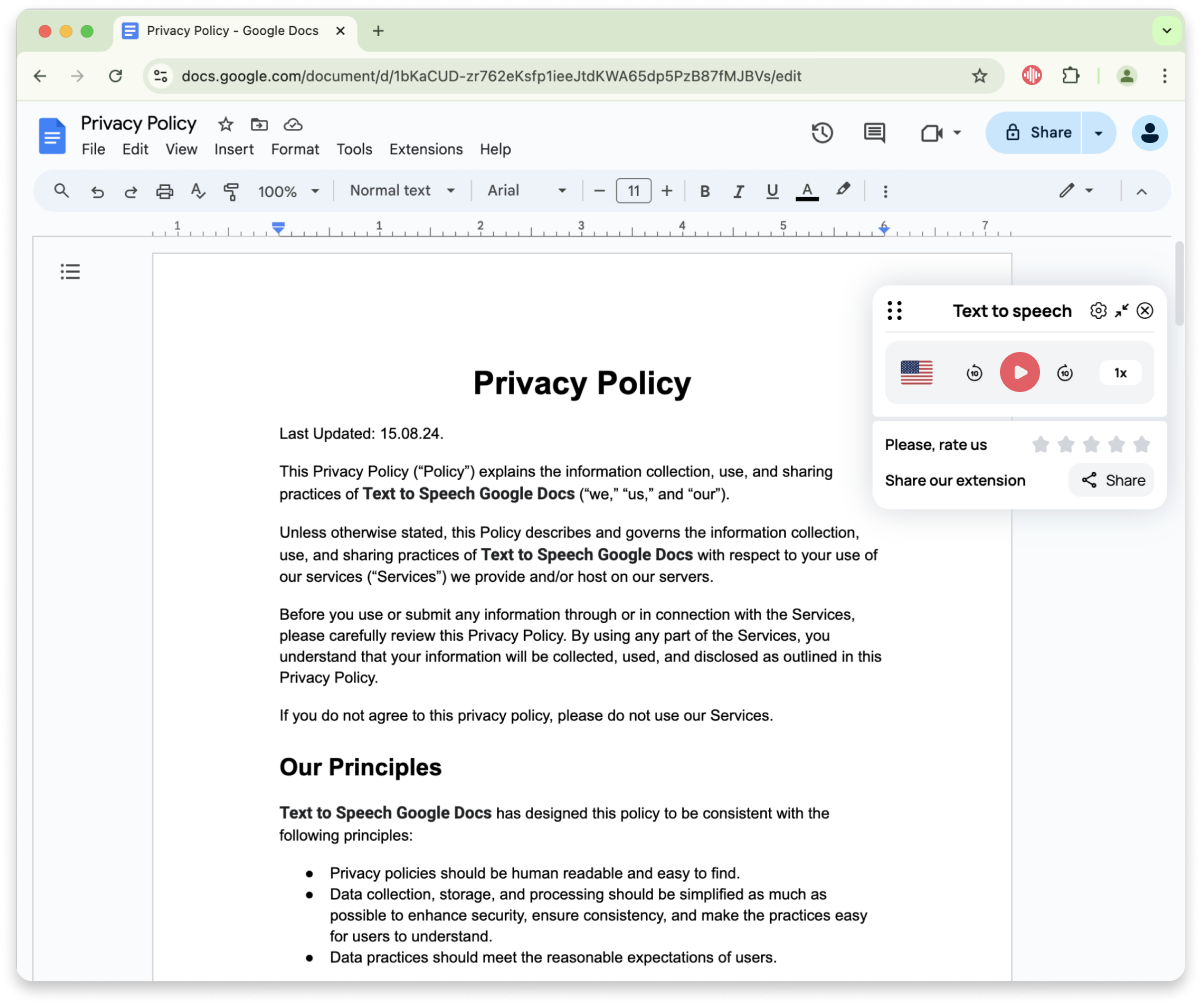Star the Privacy Policy document
Viewport: 1201px width, 1005px height.
226,124
